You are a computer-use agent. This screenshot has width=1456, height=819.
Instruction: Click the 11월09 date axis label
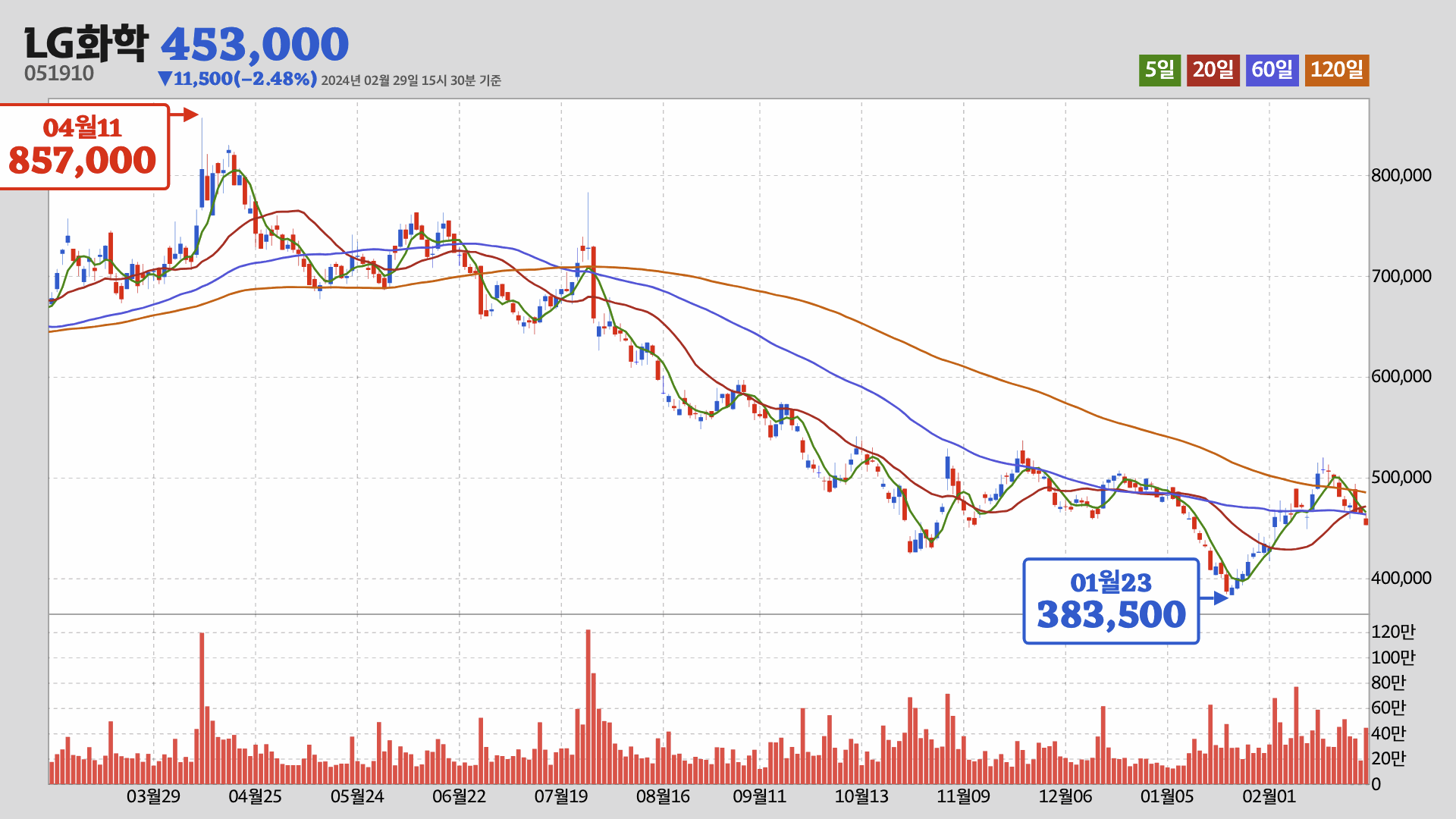tap(963, 797)
